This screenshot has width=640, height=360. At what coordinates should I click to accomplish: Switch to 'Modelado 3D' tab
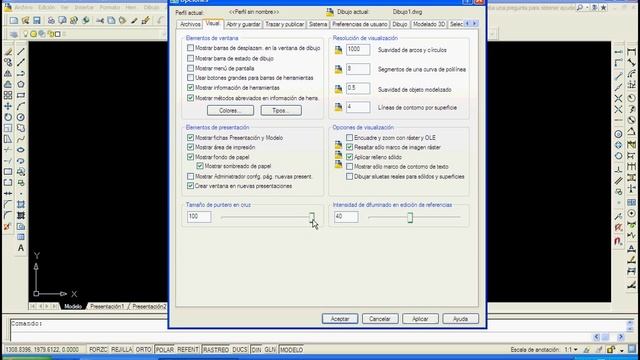pos(429,24)
